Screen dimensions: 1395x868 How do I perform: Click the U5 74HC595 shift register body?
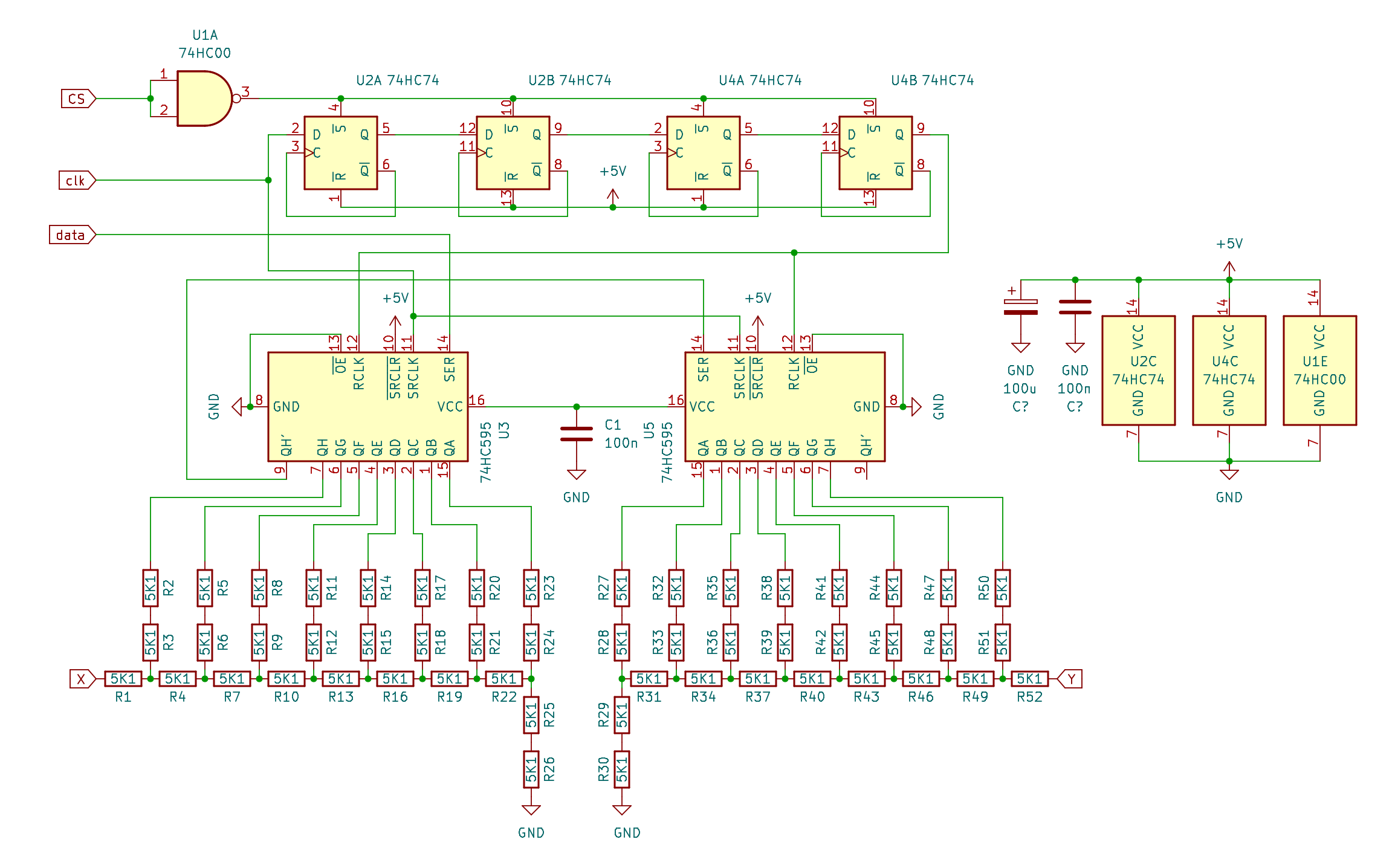785,407
